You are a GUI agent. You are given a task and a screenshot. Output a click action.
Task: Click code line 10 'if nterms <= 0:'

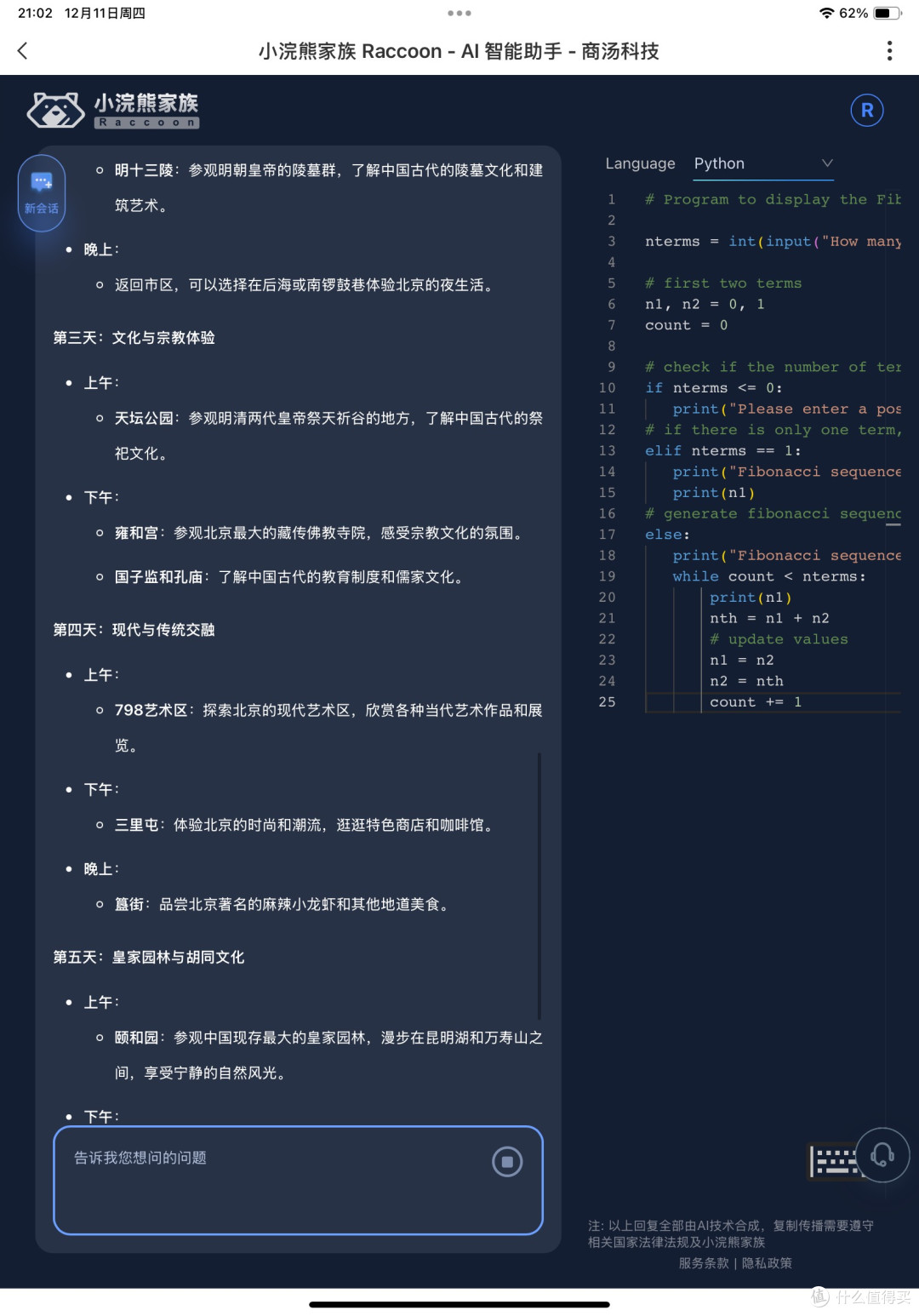click(713, 388)
